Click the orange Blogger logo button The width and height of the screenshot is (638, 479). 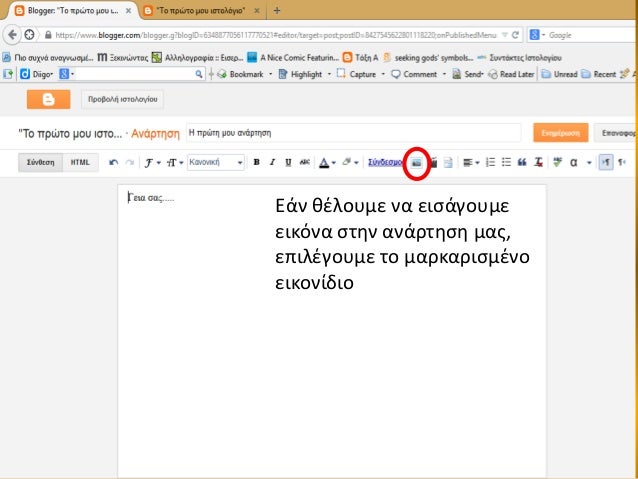(x=48, y=99)
